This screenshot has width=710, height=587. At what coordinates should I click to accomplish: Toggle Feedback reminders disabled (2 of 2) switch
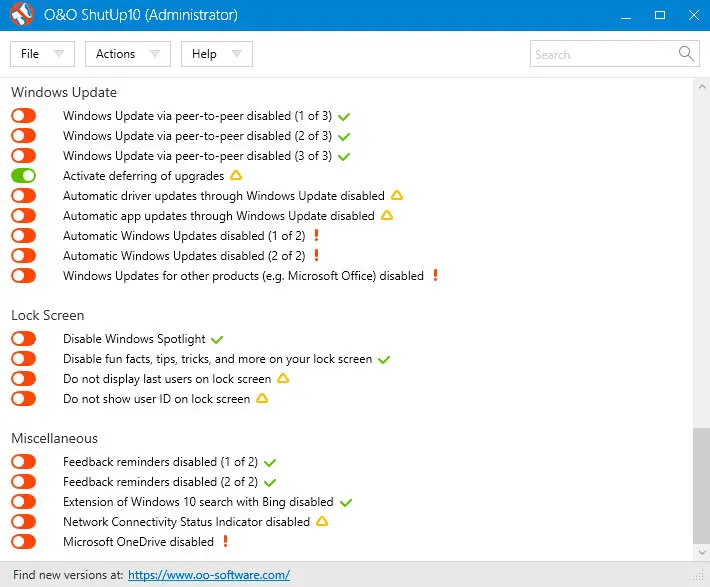pos(24,481)
